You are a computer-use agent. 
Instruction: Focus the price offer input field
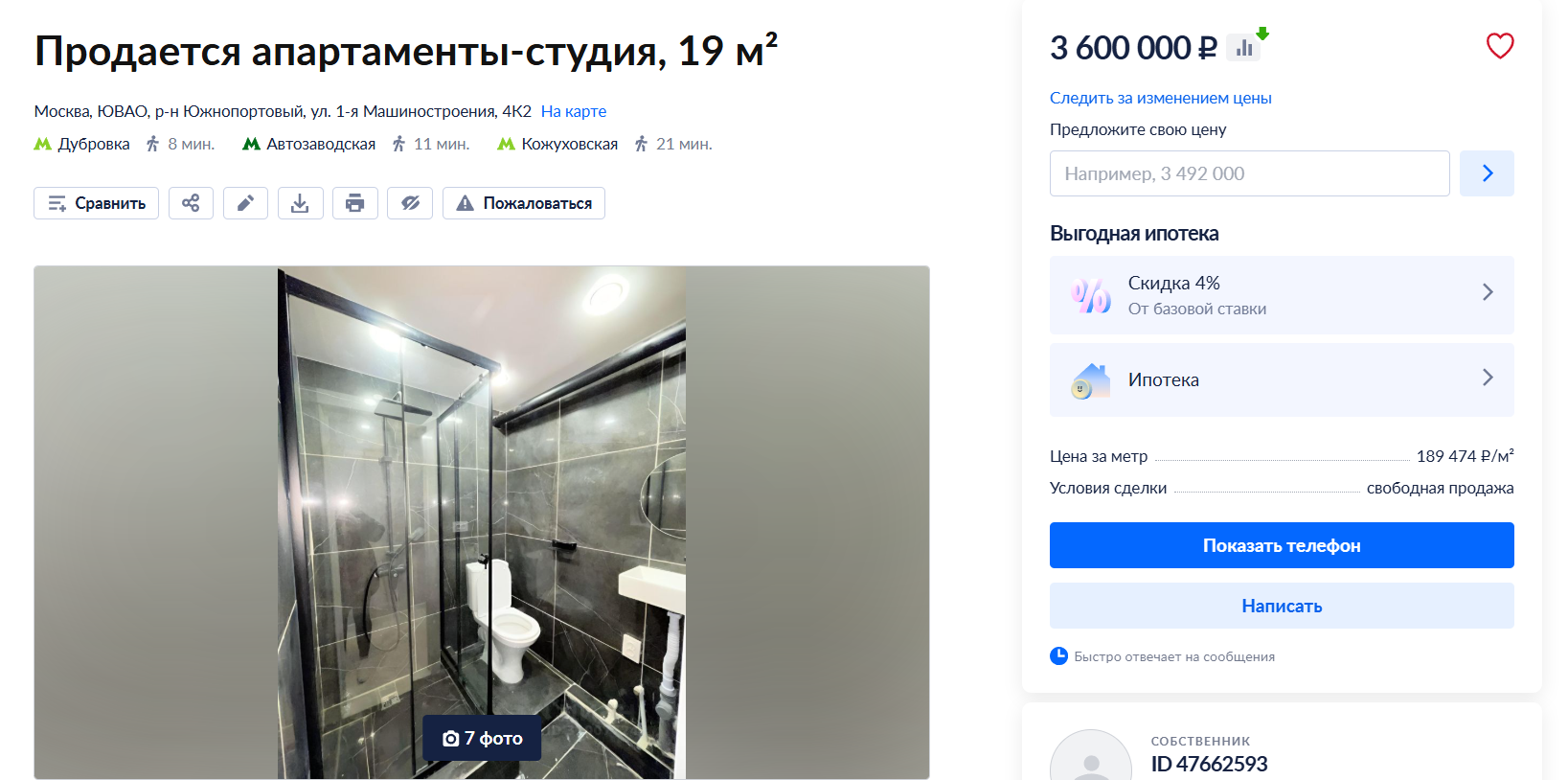(x=1249, y=173)
